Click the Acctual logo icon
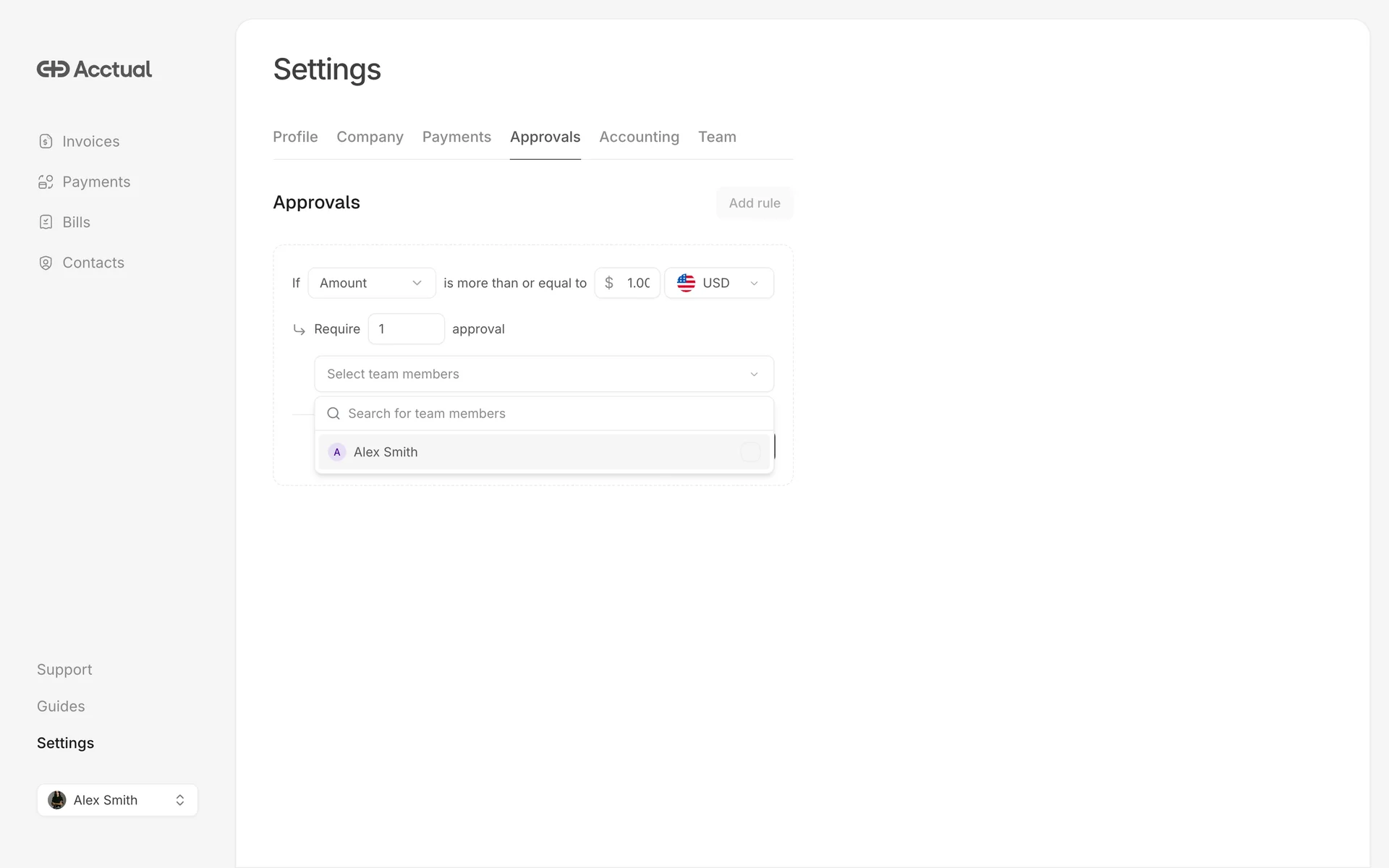Image resolution: width=1389 pixels, height=868 pixels. (53, 69)
